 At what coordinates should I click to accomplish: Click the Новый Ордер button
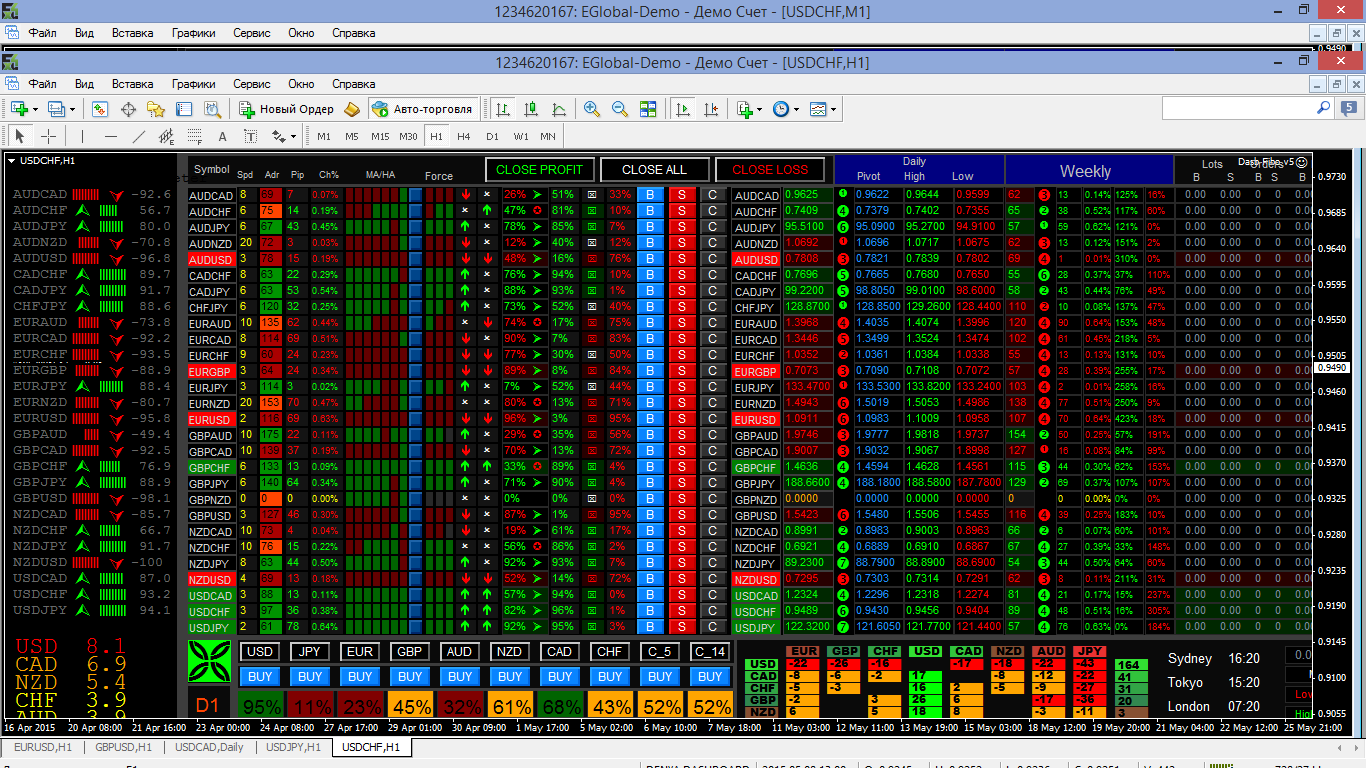click(287, 109)
